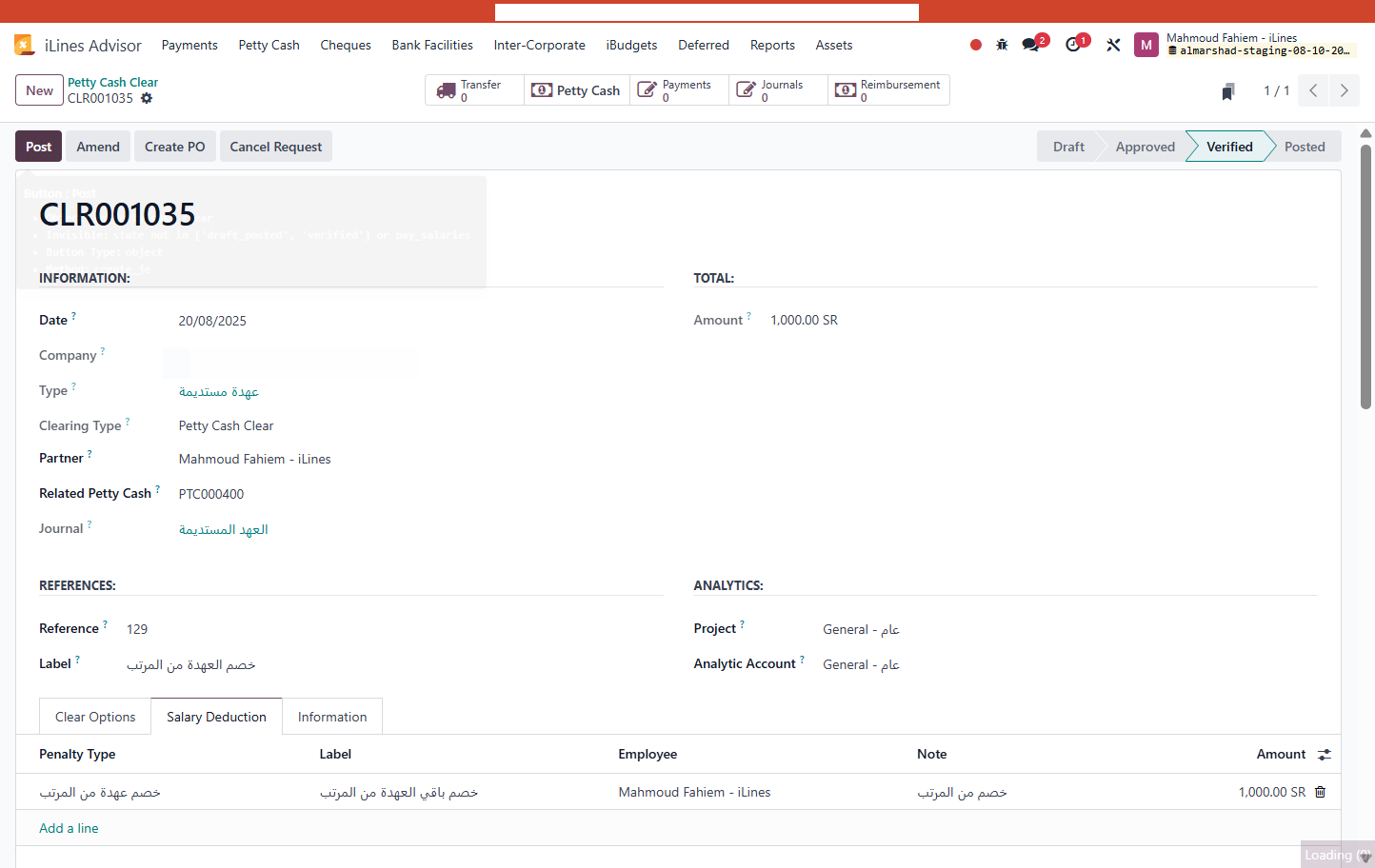The image size is (1375, 868).
Task: Open the Reports menu
Action: click(x=772, y=45)
